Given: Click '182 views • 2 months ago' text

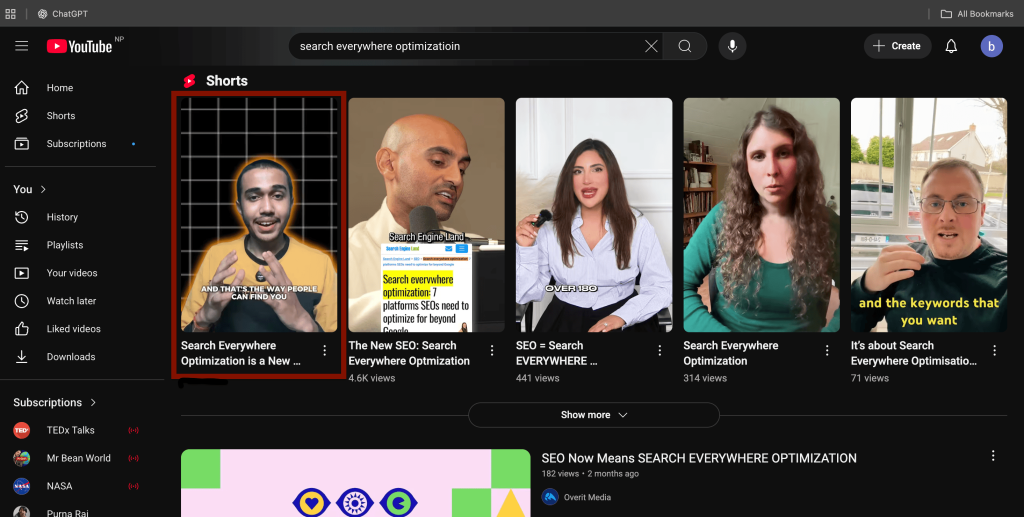Looking at the screenshot, I should [x=590, y=474].
